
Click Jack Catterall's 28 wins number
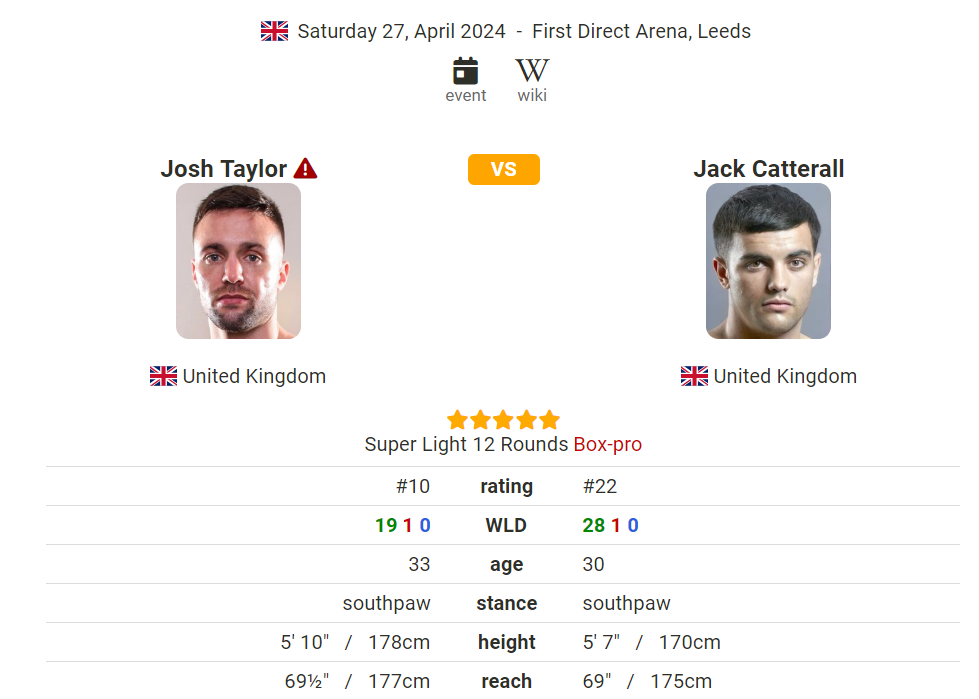[594, 525]
